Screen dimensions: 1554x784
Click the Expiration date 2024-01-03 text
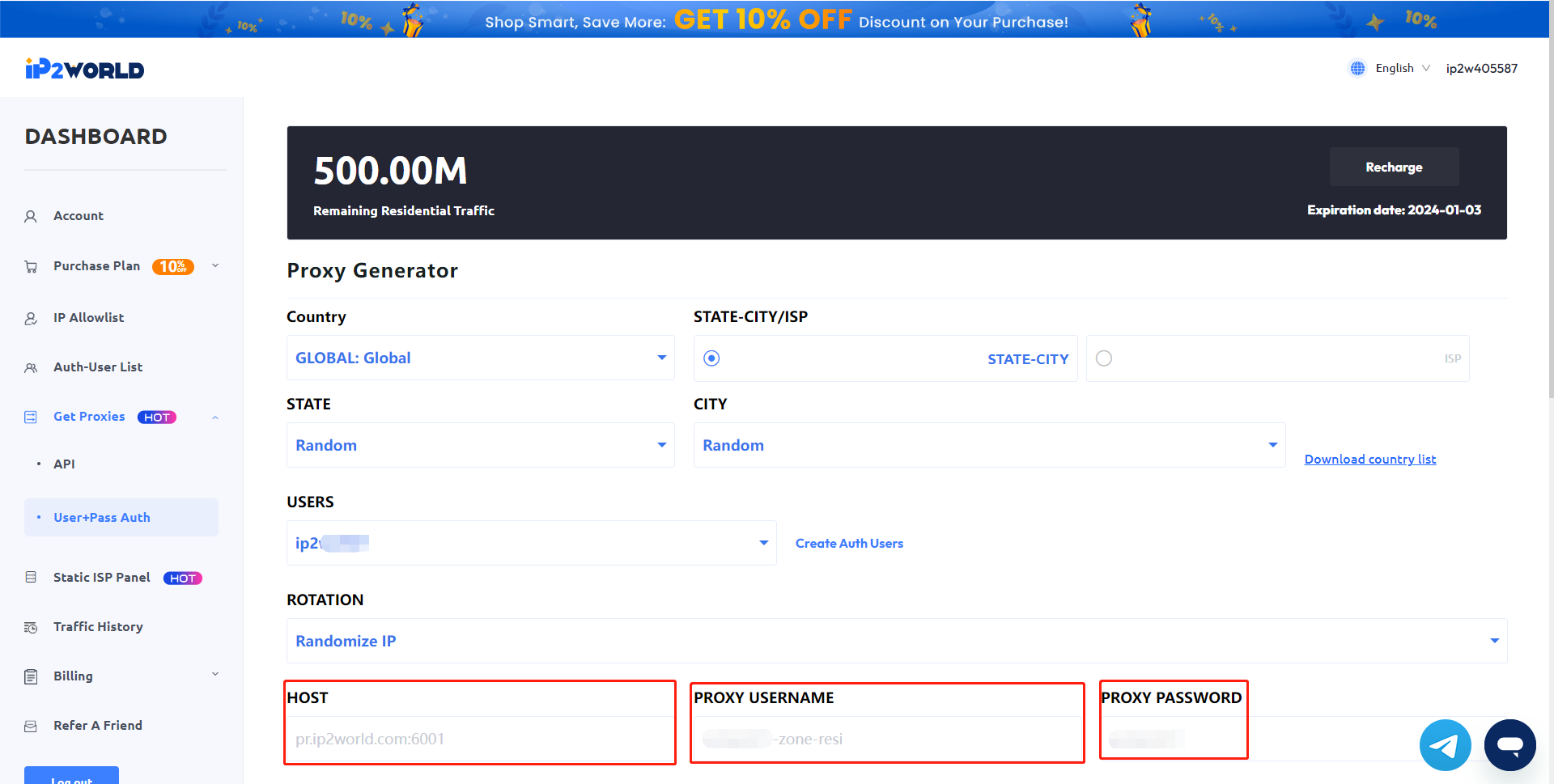coord(1394,210)
